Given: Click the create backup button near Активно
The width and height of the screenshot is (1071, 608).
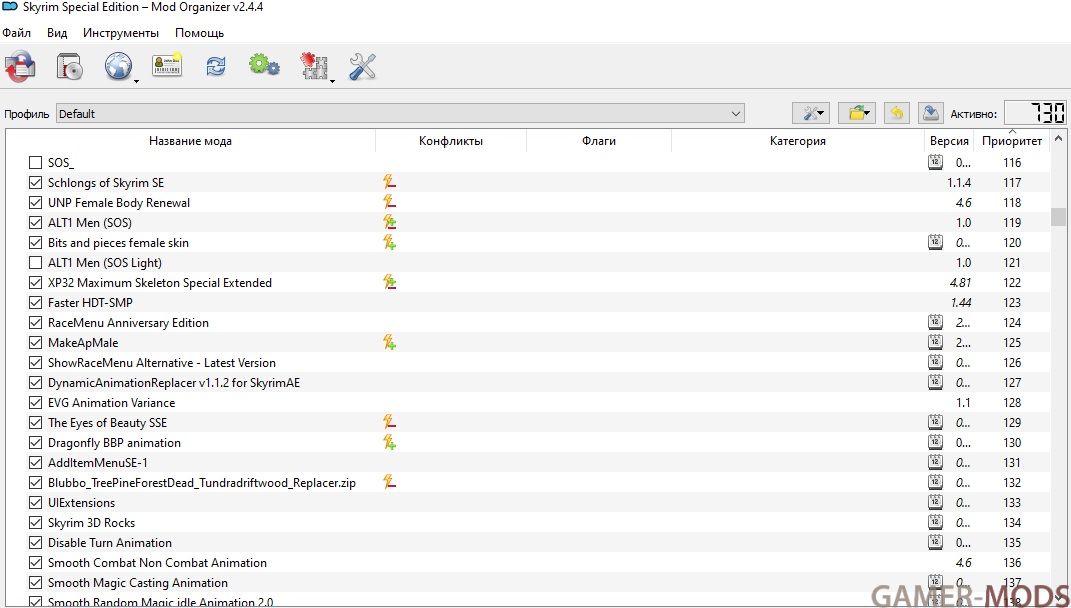Looking at the screenshot, I should (930, 113).
